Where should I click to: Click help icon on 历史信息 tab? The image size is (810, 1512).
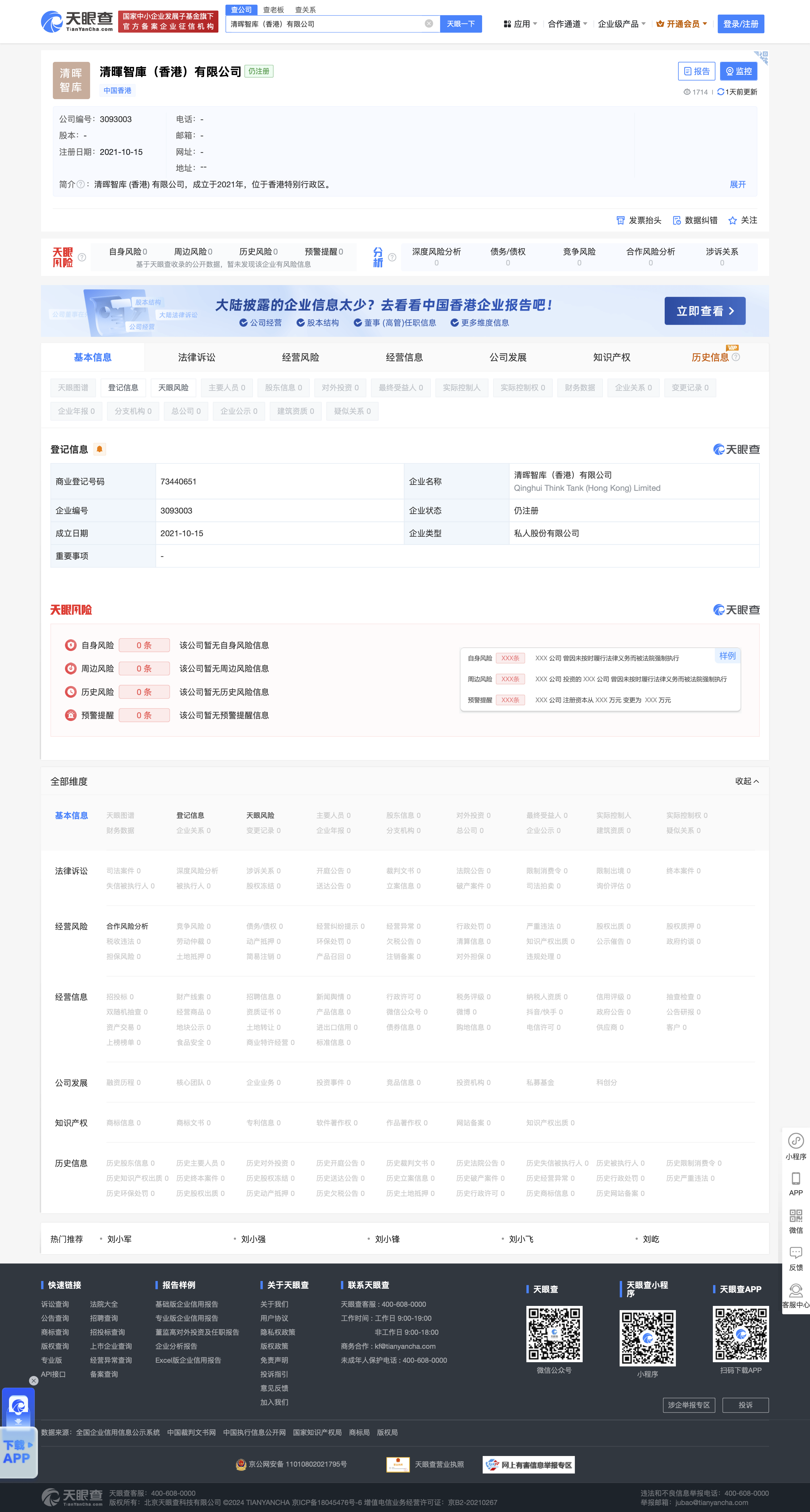click(x=736, y=357)
